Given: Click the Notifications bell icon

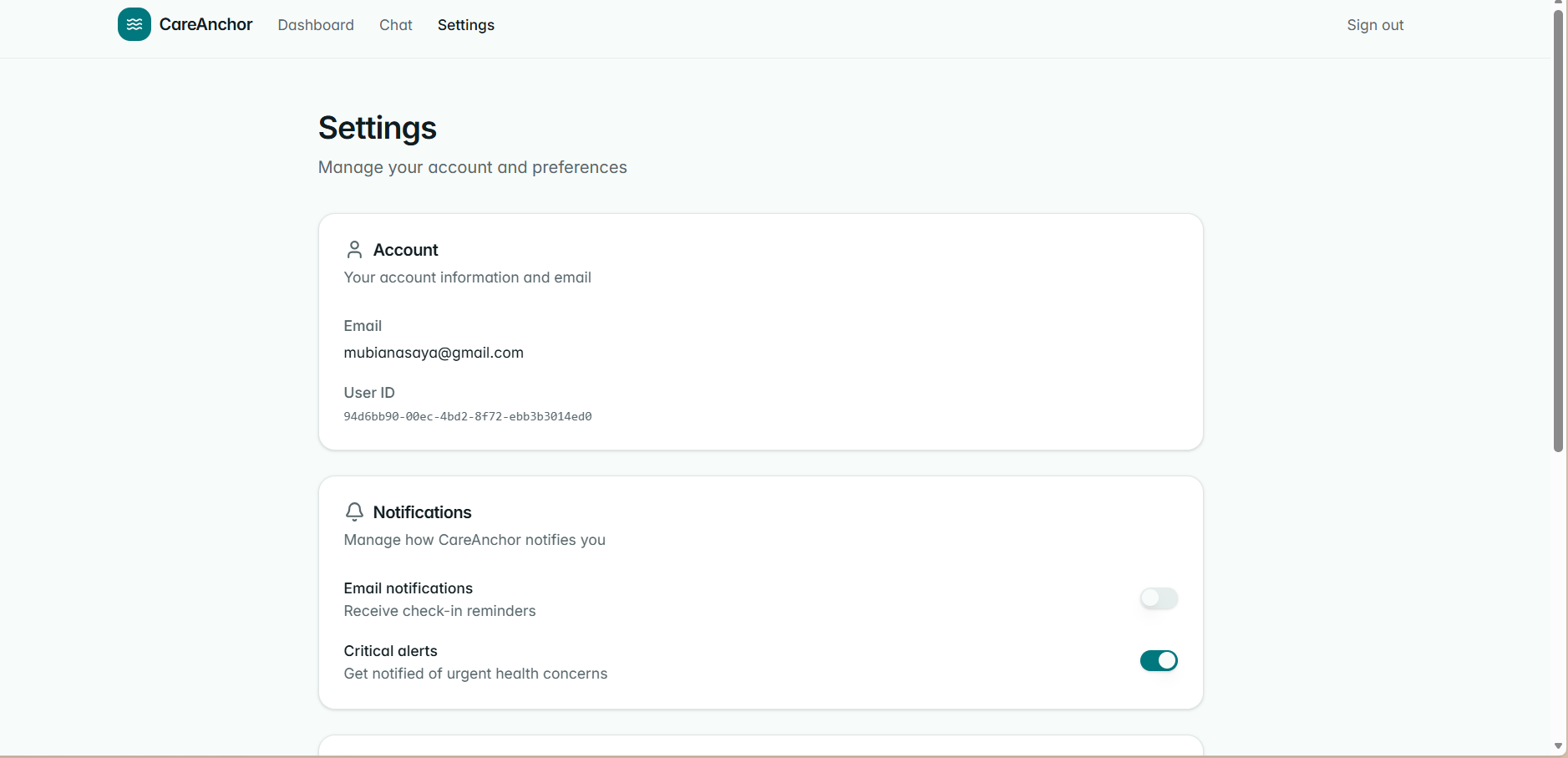Looking at the screenshot, I should tap(354, 511).
